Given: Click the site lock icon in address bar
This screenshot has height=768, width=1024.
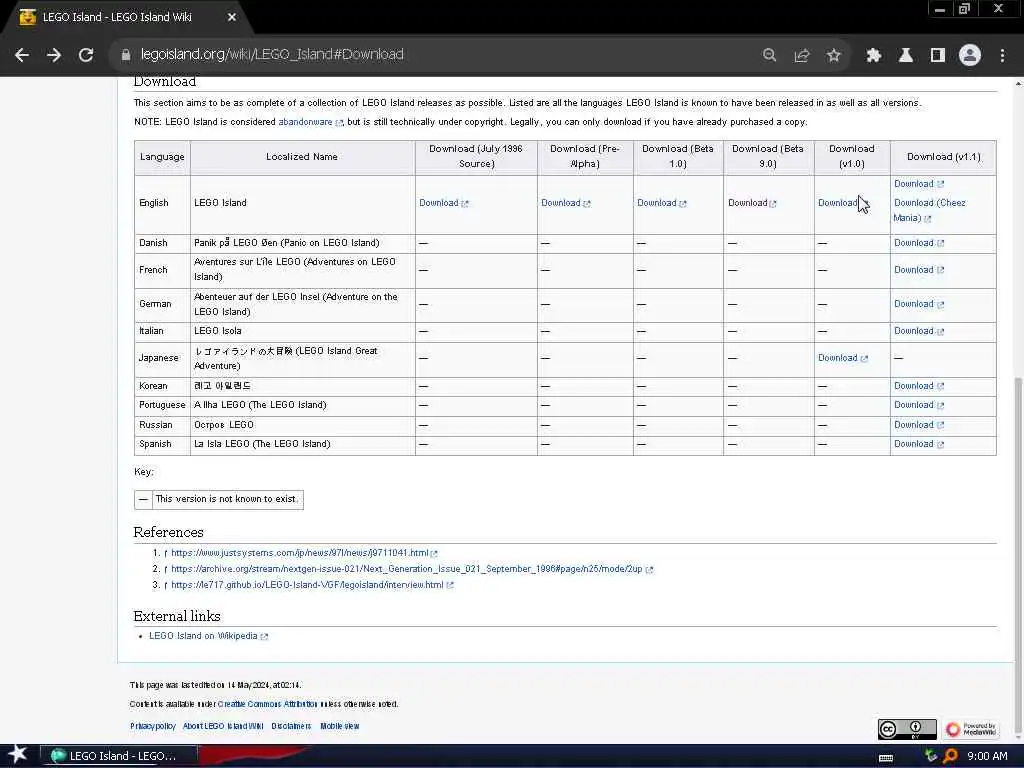Looking at the screenshot, I should point(126,55).
